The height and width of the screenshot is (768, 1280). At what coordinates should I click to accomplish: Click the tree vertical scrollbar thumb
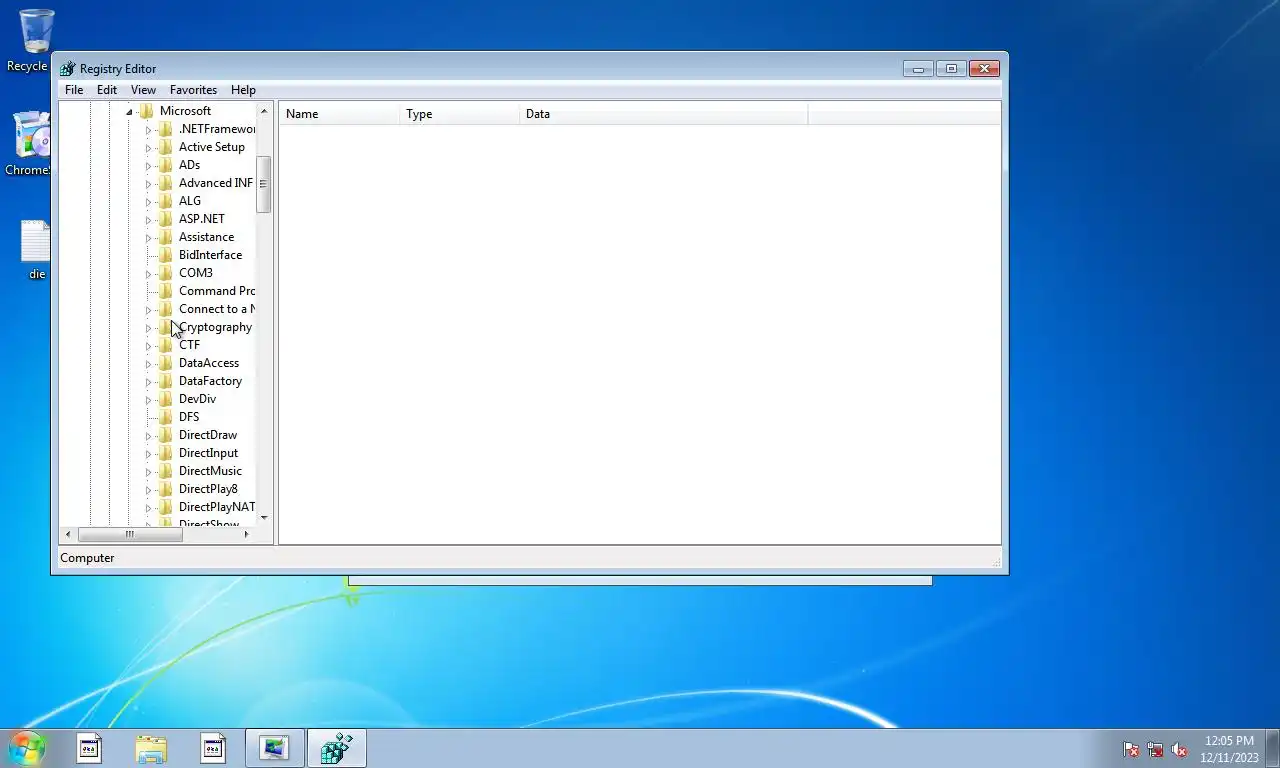[264, 184]
